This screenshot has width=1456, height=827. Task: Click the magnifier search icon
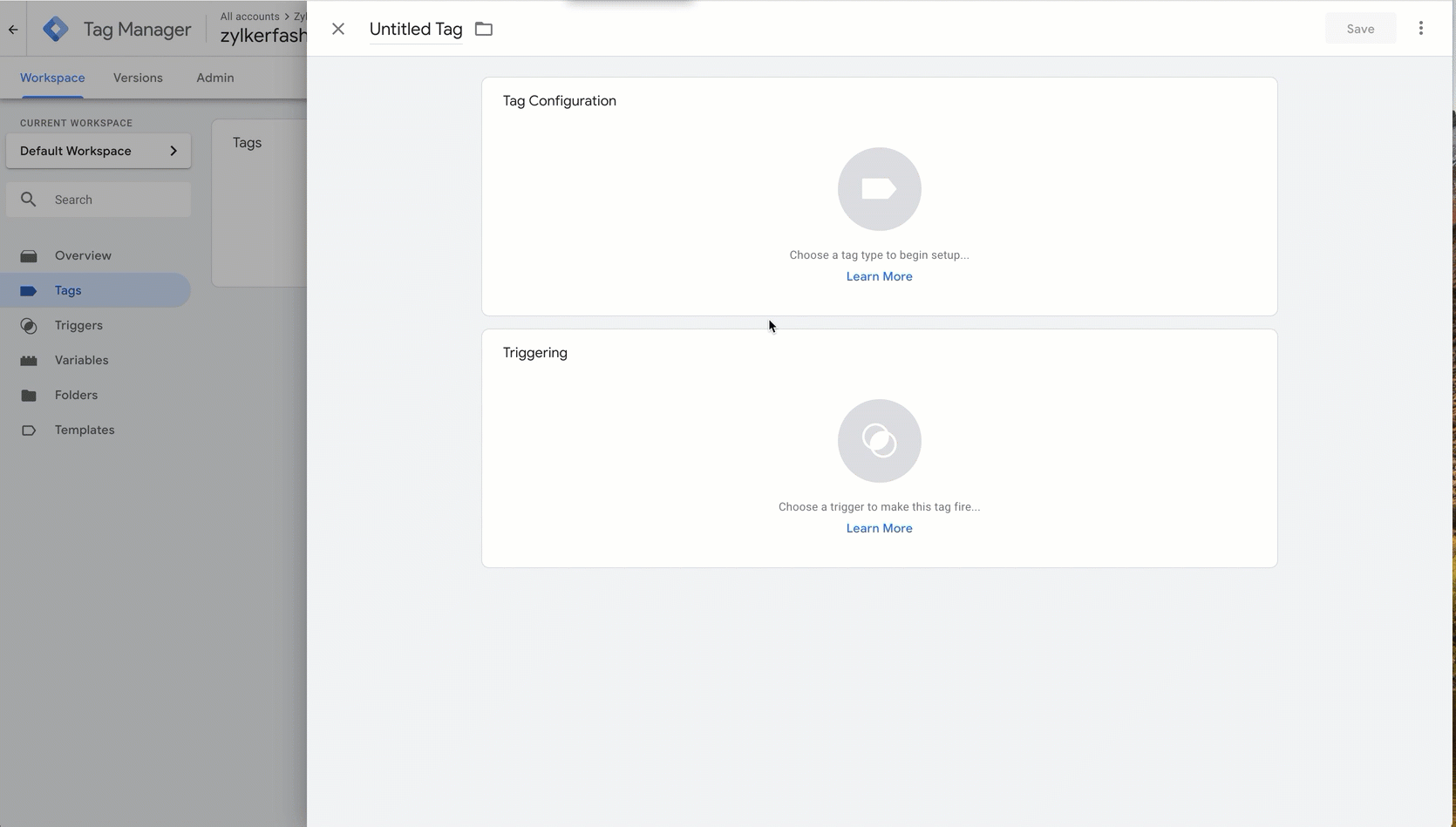[29, 200]
